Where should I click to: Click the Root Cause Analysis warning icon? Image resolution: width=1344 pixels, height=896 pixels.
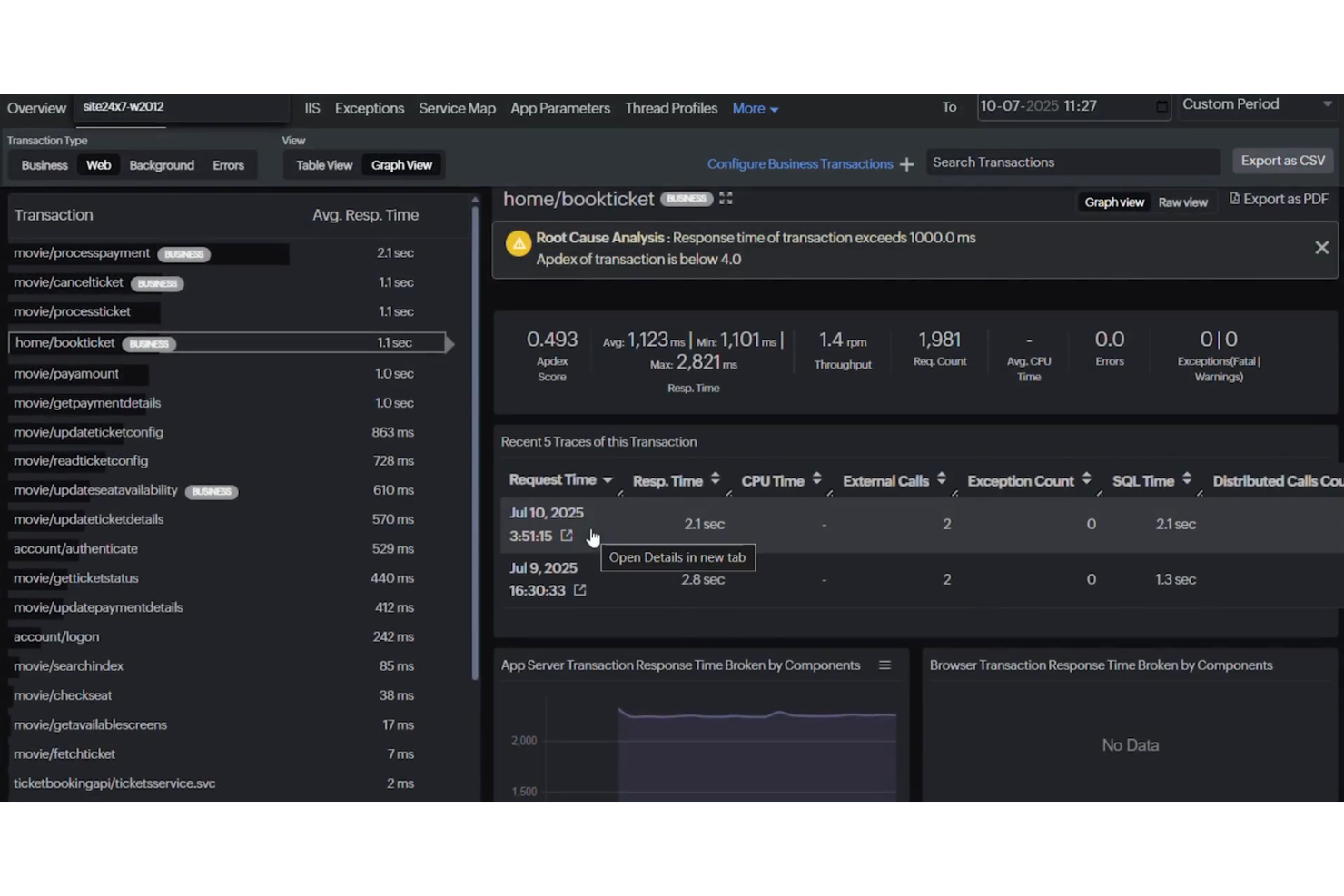519,244
